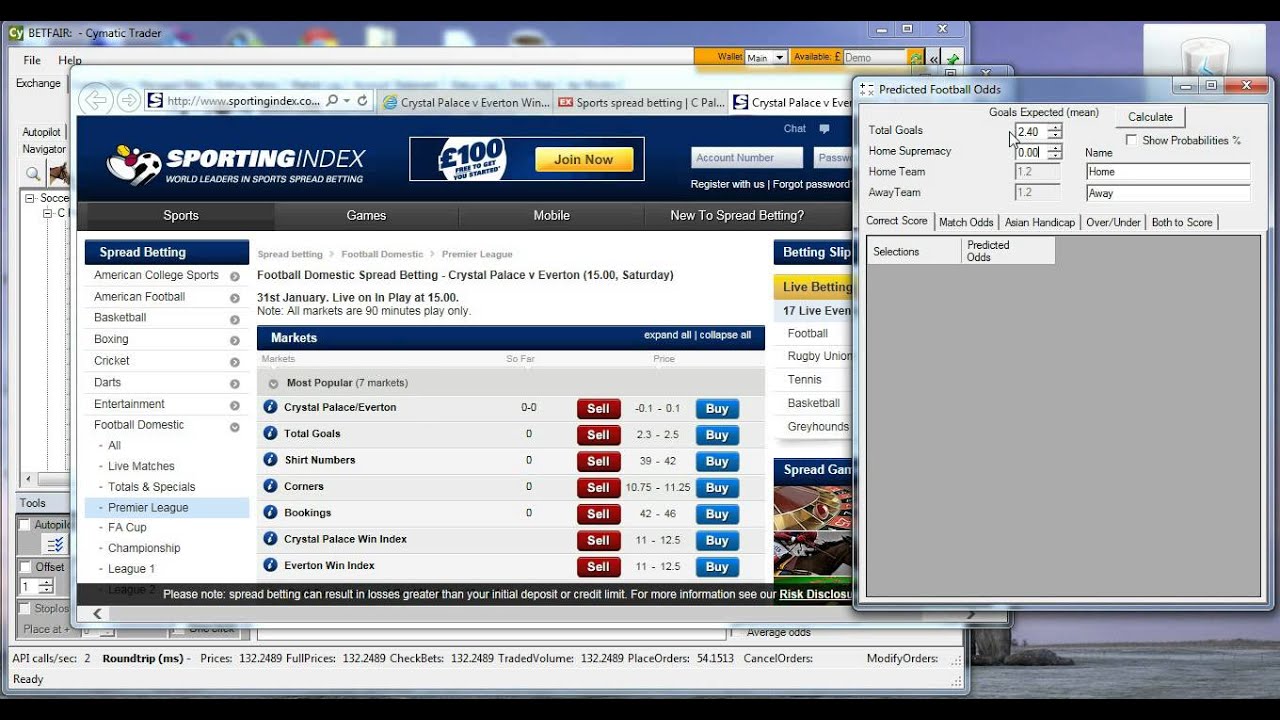
Task: Click info icon beside Total Goals market
Action: [x=270, y=433]
